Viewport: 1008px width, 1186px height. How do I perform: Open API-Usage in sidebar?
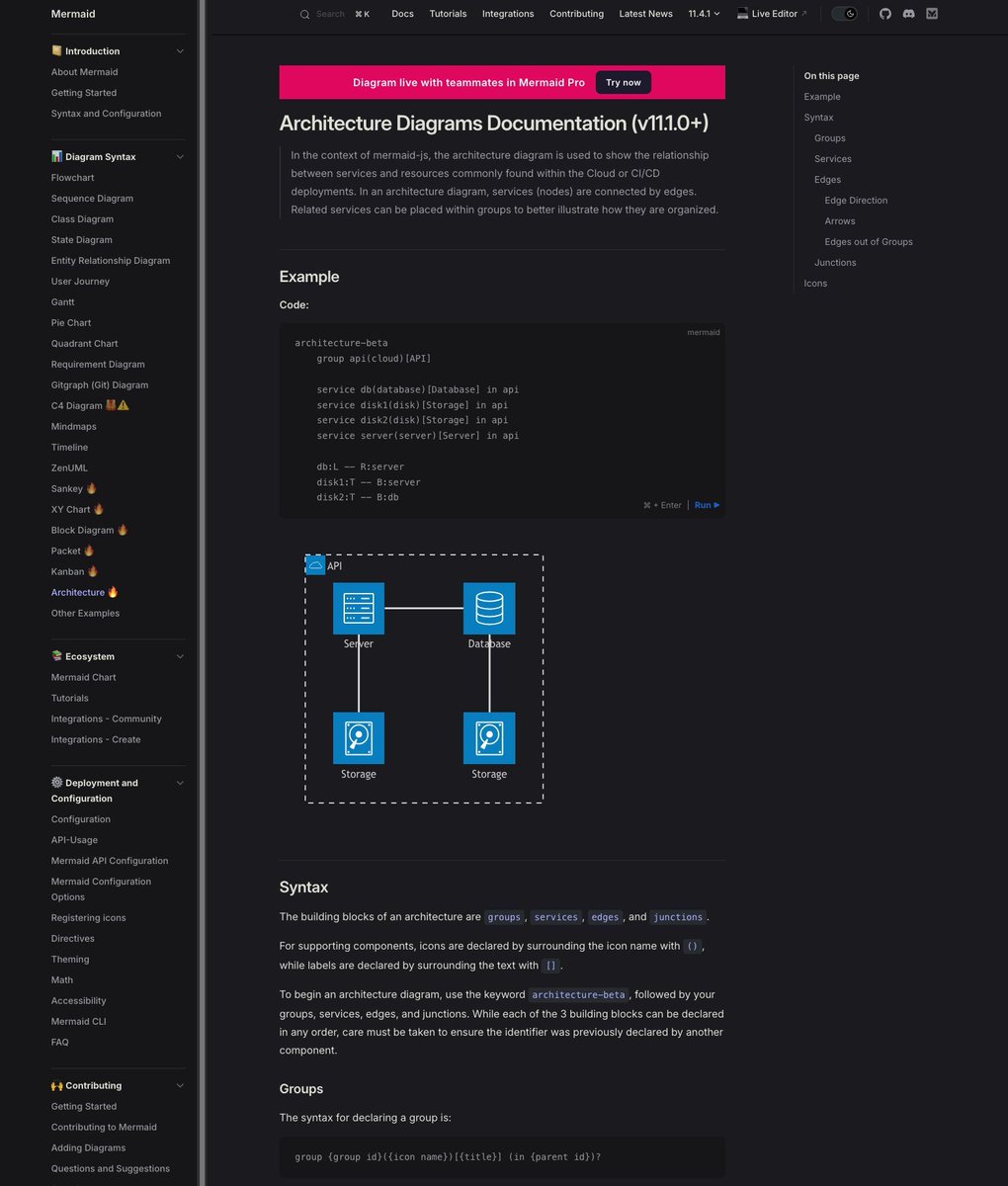[74, 840]
